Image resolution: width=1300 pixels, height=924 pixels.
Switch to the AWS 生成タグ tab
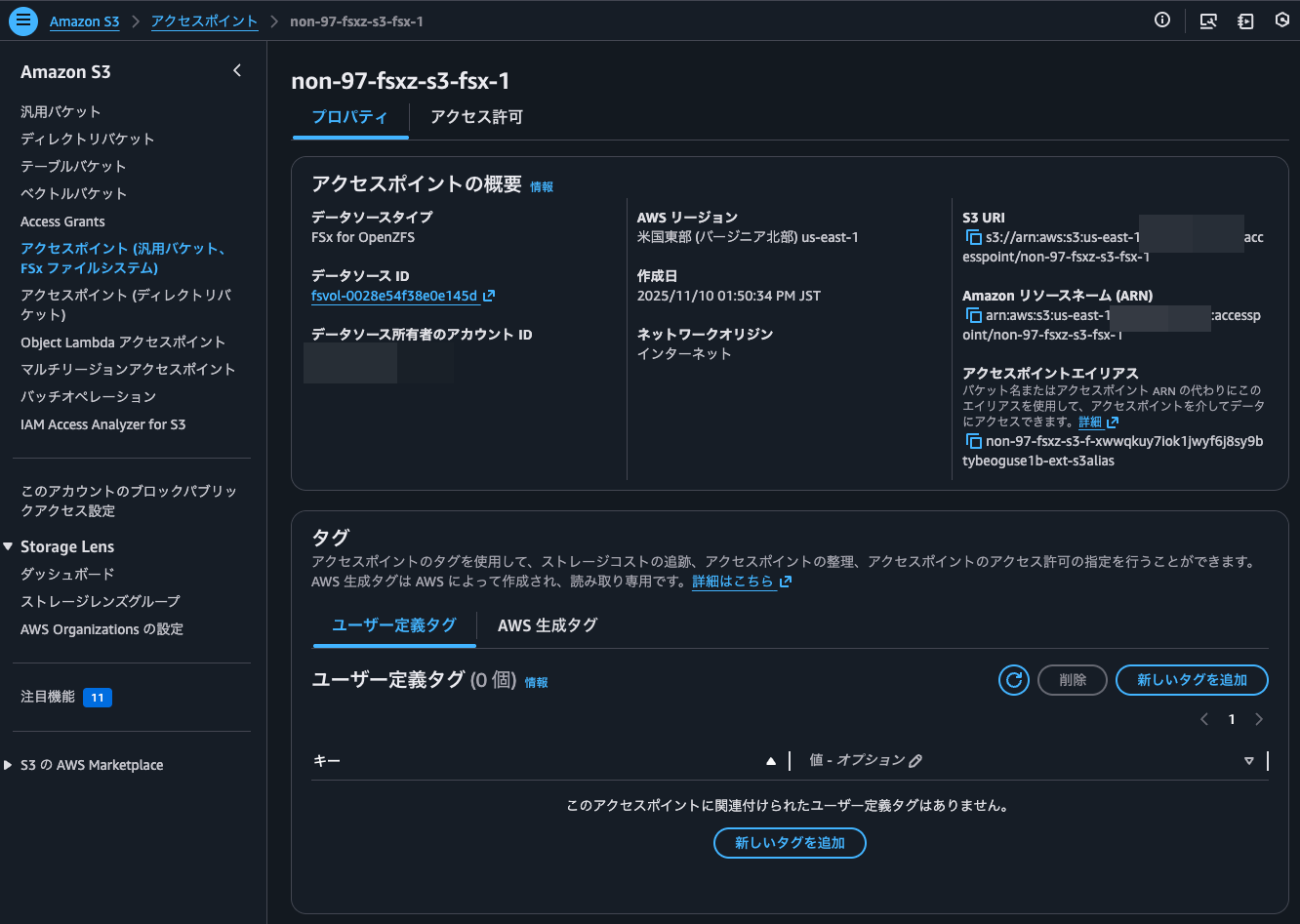pyautogui.click(x=548, y=625)
